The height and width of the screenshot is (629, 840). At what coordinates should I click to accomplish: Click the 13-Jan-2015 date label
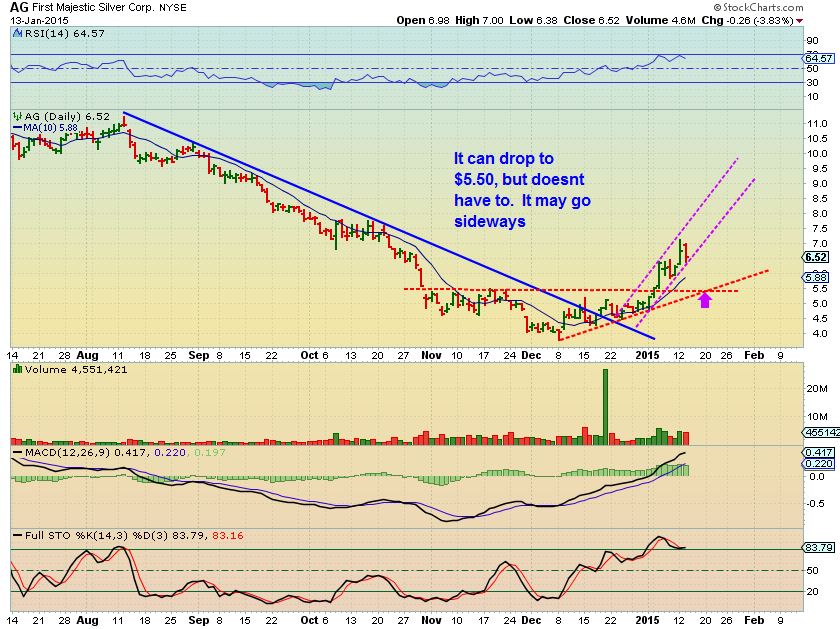click(40, 20)
